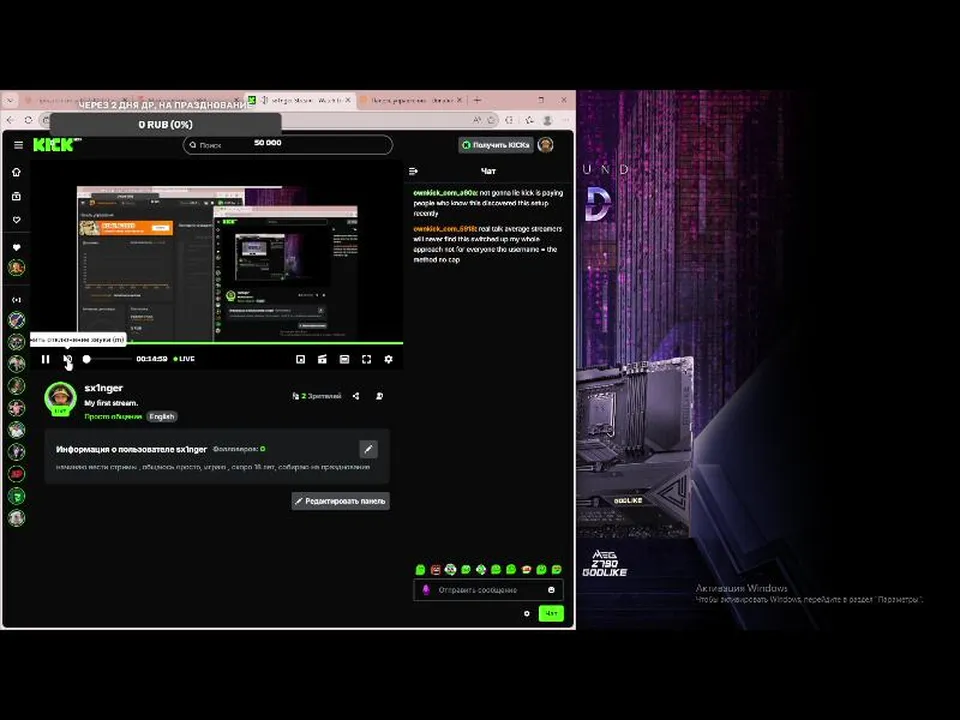Screen dimensions: 960x720
Task: Go back in browser
Action: click(x=10, y=120)
